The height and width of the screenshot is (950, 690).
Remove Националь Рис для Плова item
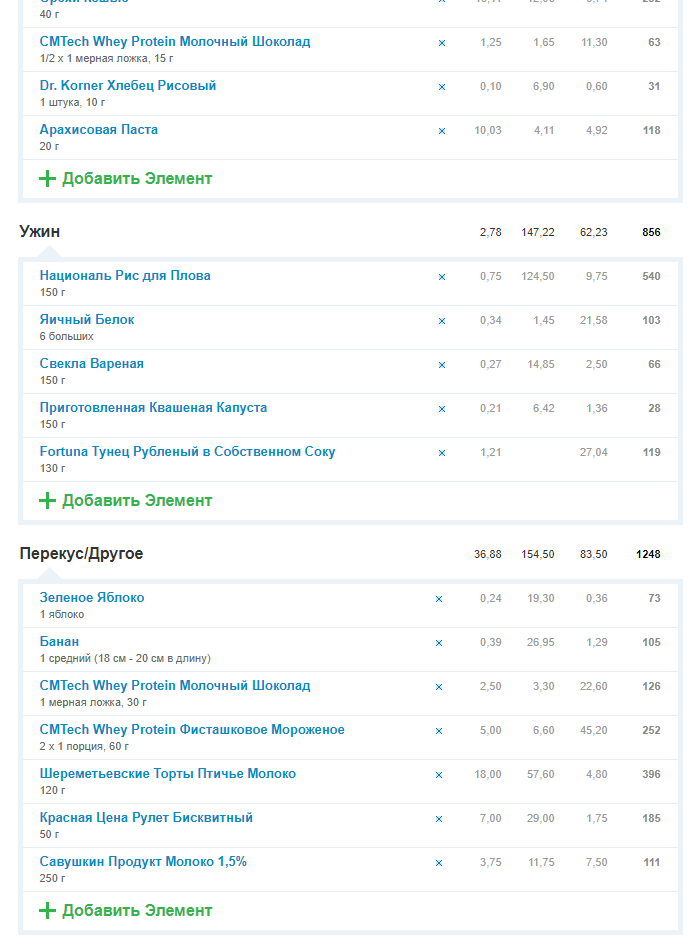[442, 277]
